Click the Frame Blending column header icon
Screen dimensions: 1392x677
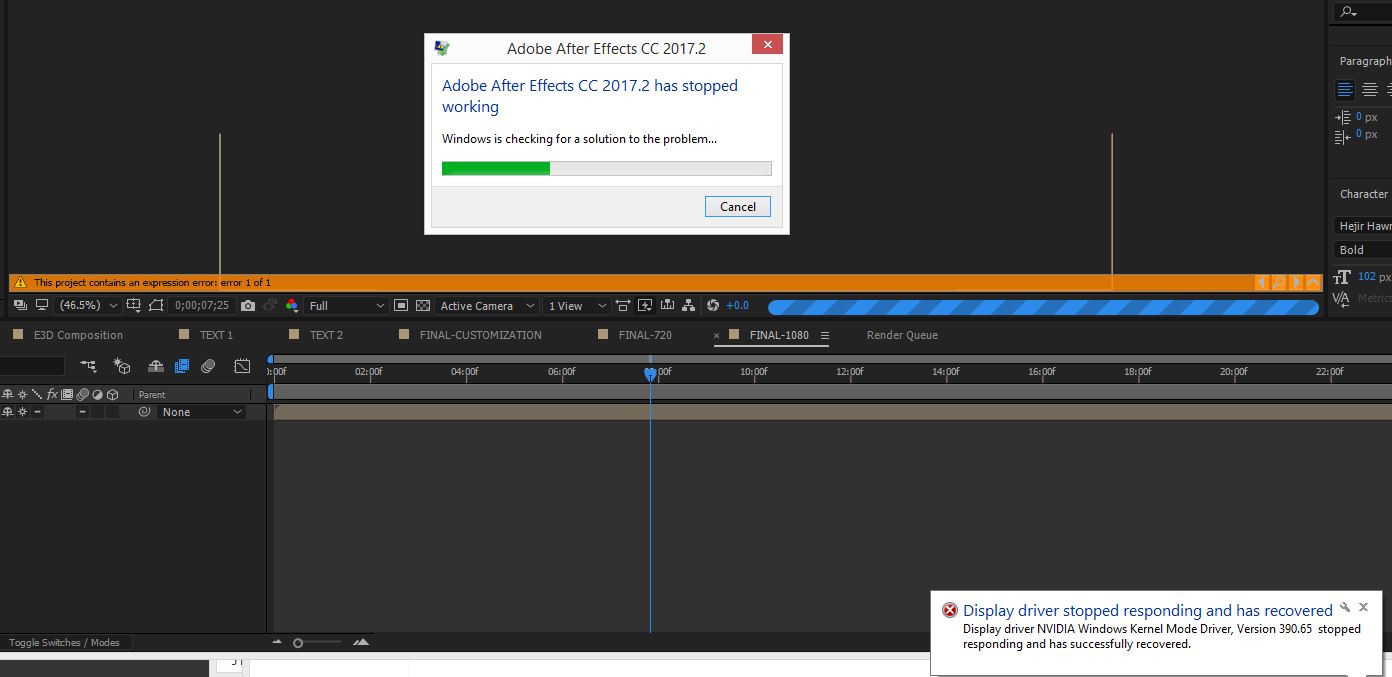click(67, 394)
